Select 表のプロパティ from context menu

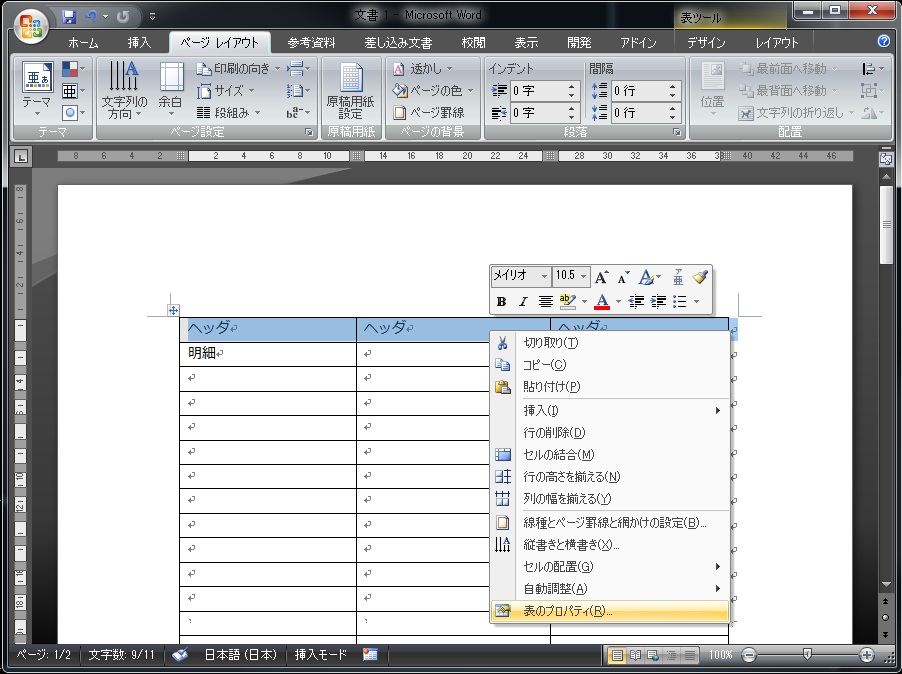point(568,611)
